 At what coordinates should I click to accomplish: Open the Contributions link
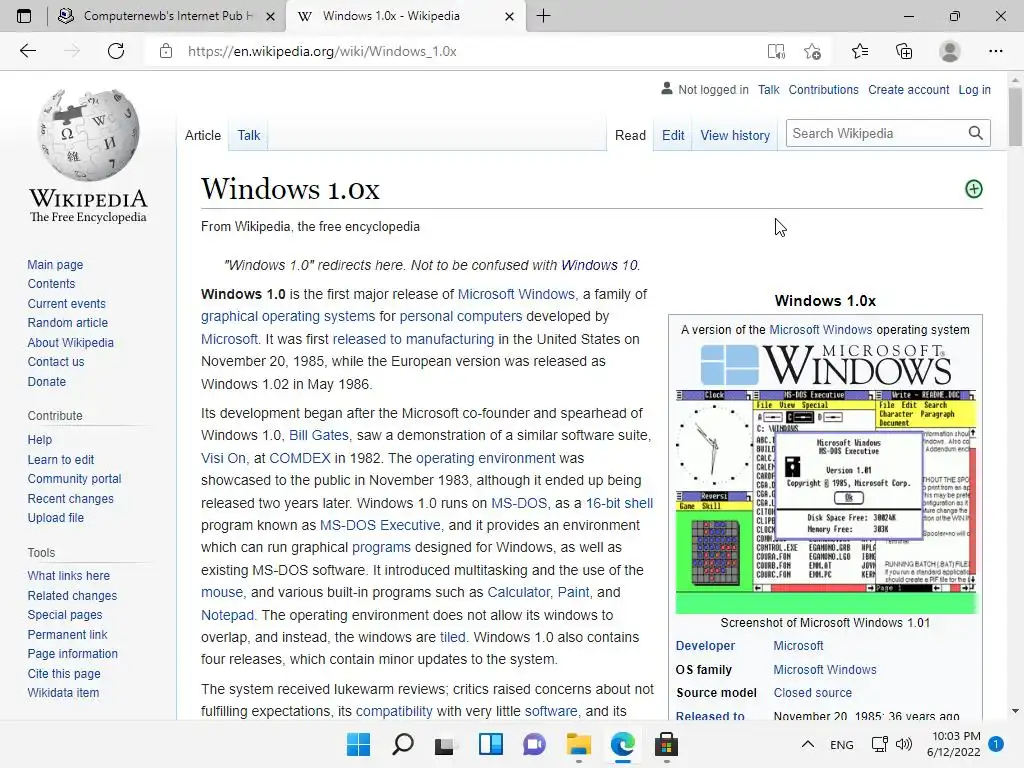click(x=823, y=89)
